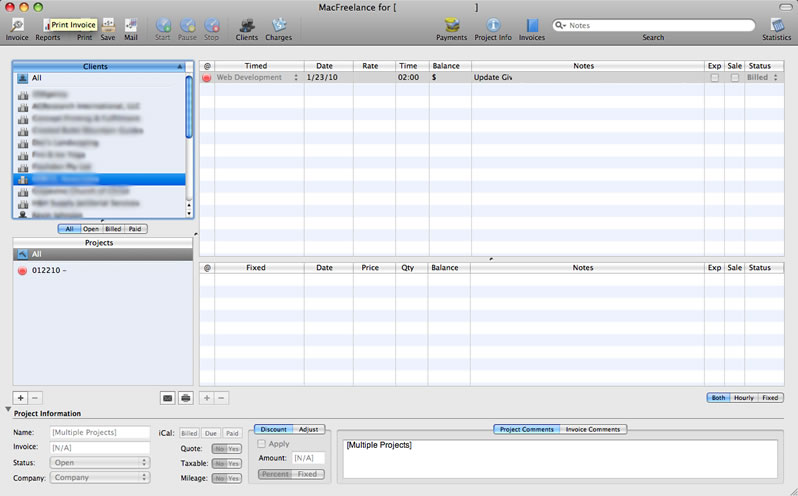
Task: Toggle iCal Billed option
Action: (189, 433)
